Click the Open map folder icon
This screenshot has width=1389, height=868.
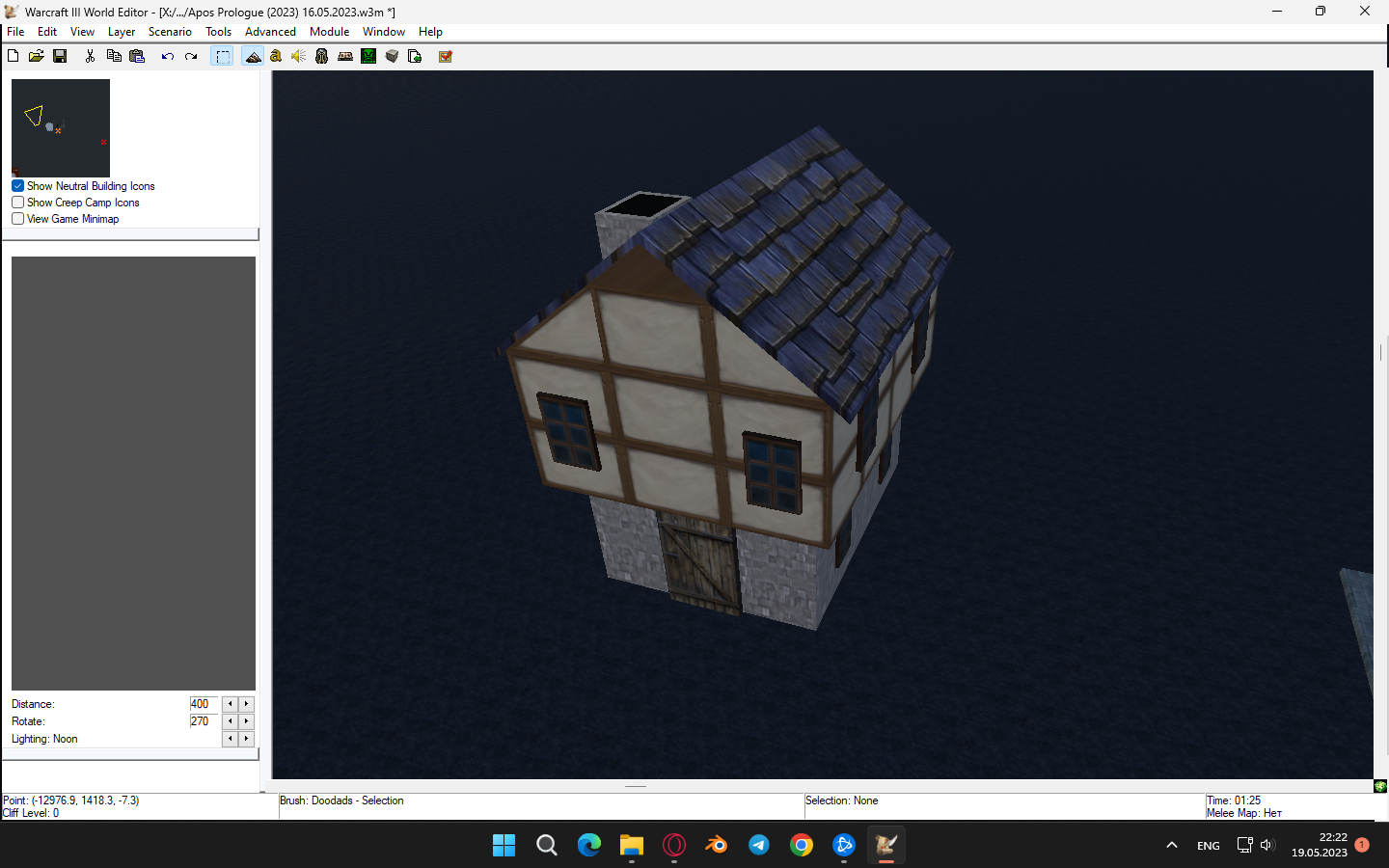point(37,56)
